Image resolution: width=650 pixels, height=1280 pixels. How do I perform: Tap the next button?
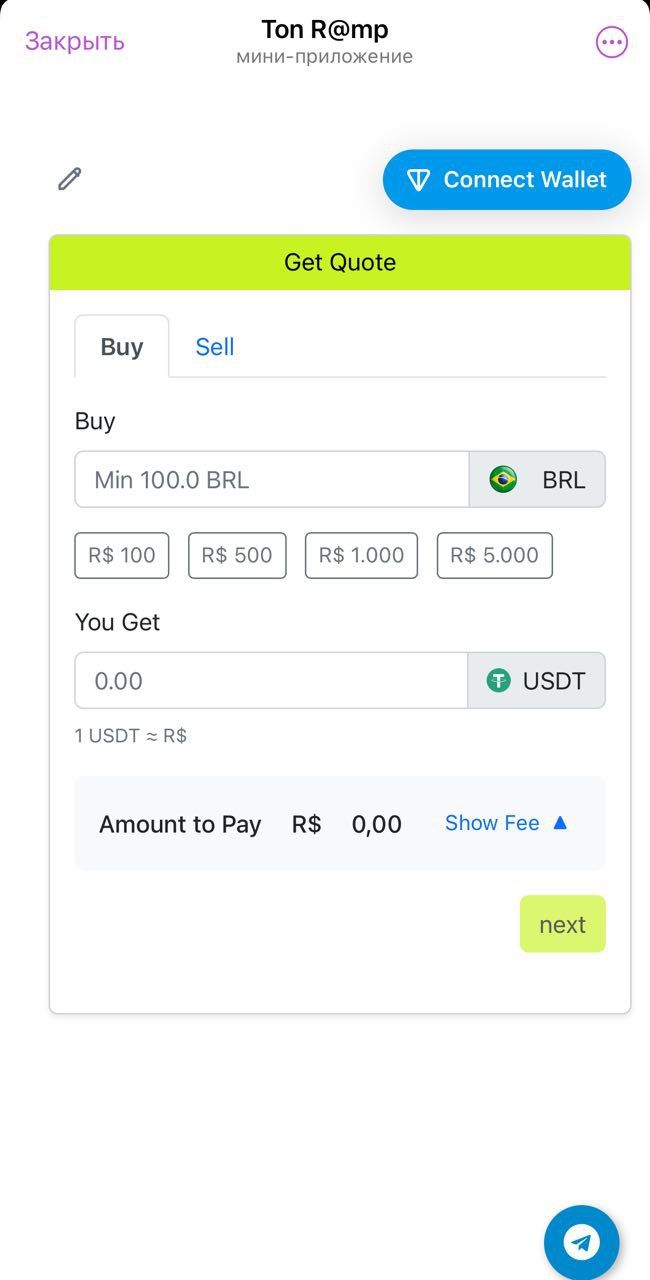pyautogui.click(x=562, y=923)
